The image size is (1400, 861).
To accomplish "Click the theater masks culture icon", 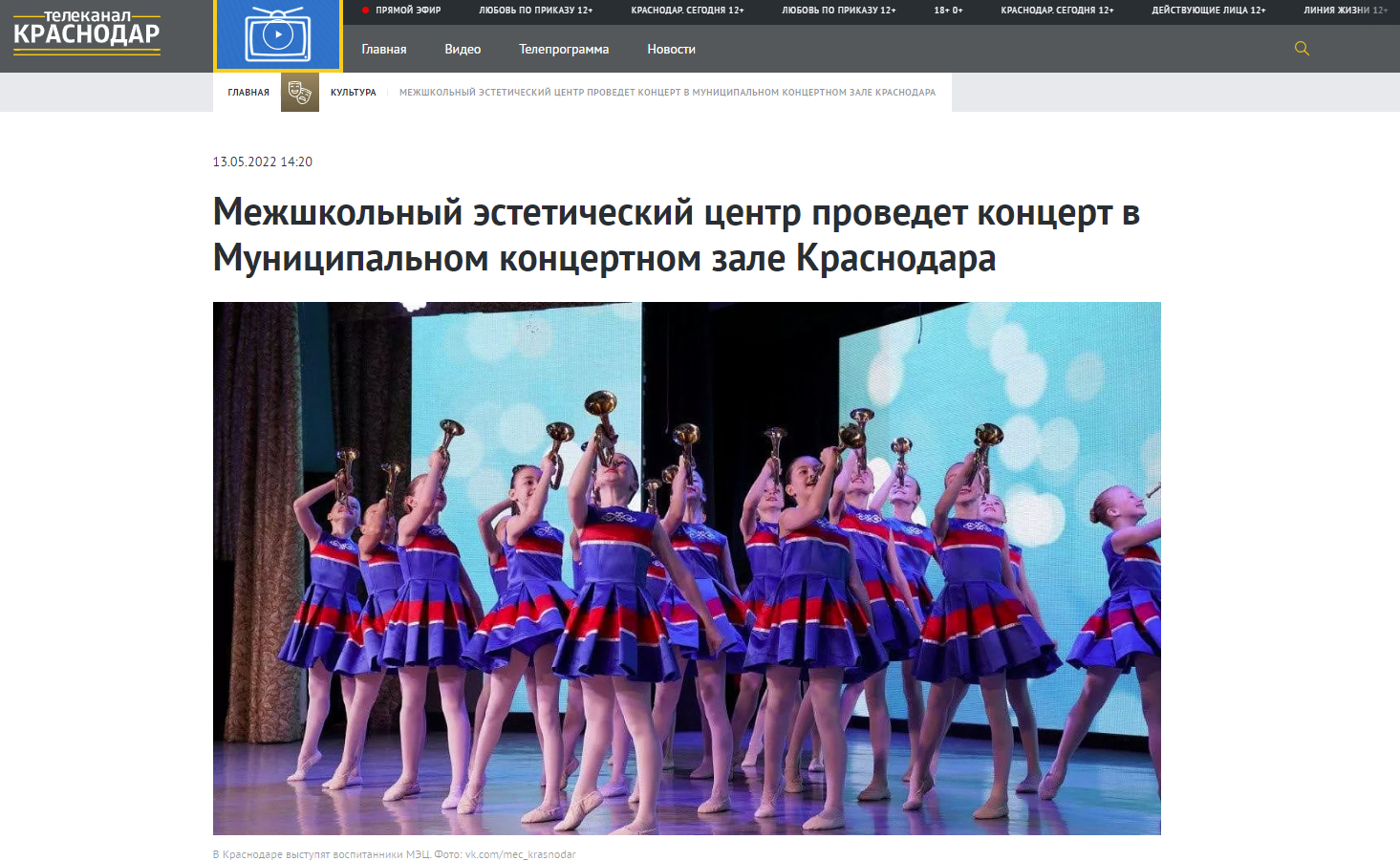I will (x=299, y=93).
